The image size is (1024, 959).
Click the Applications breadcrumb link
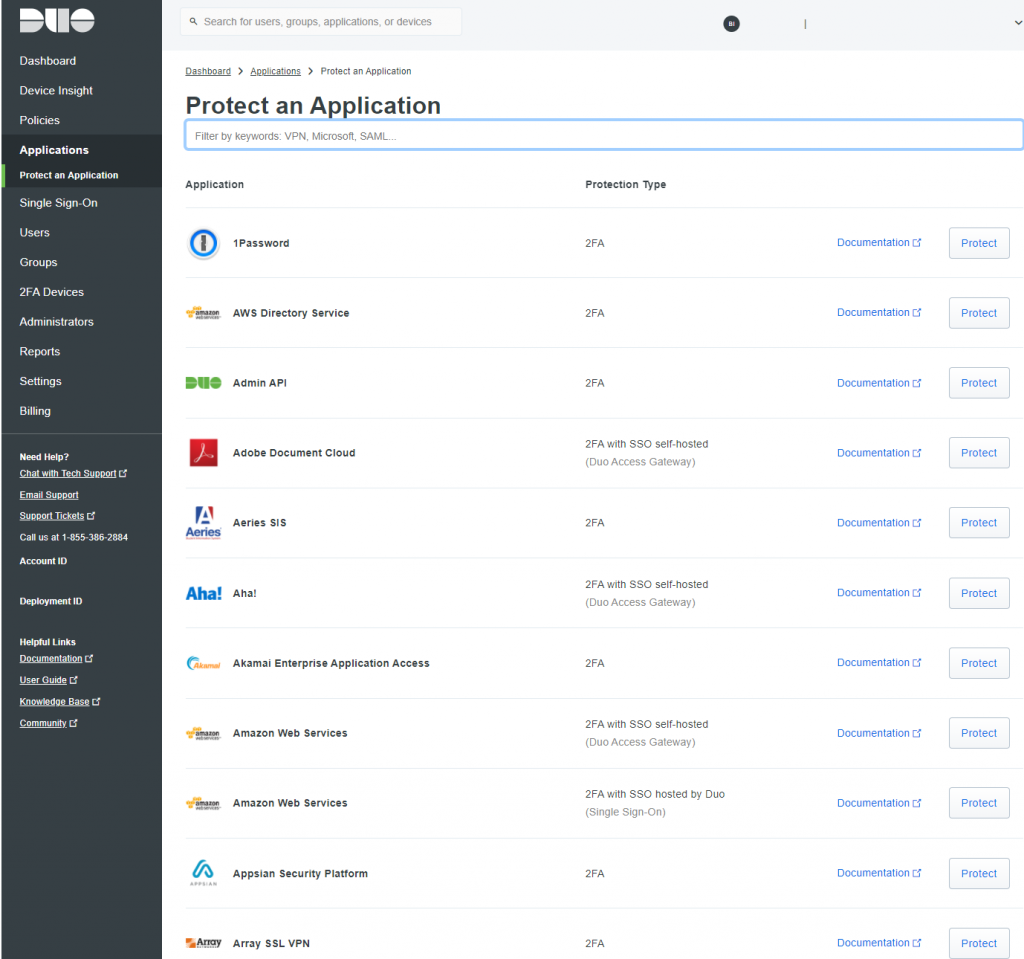pyautogui.click(x=276, y=71)
